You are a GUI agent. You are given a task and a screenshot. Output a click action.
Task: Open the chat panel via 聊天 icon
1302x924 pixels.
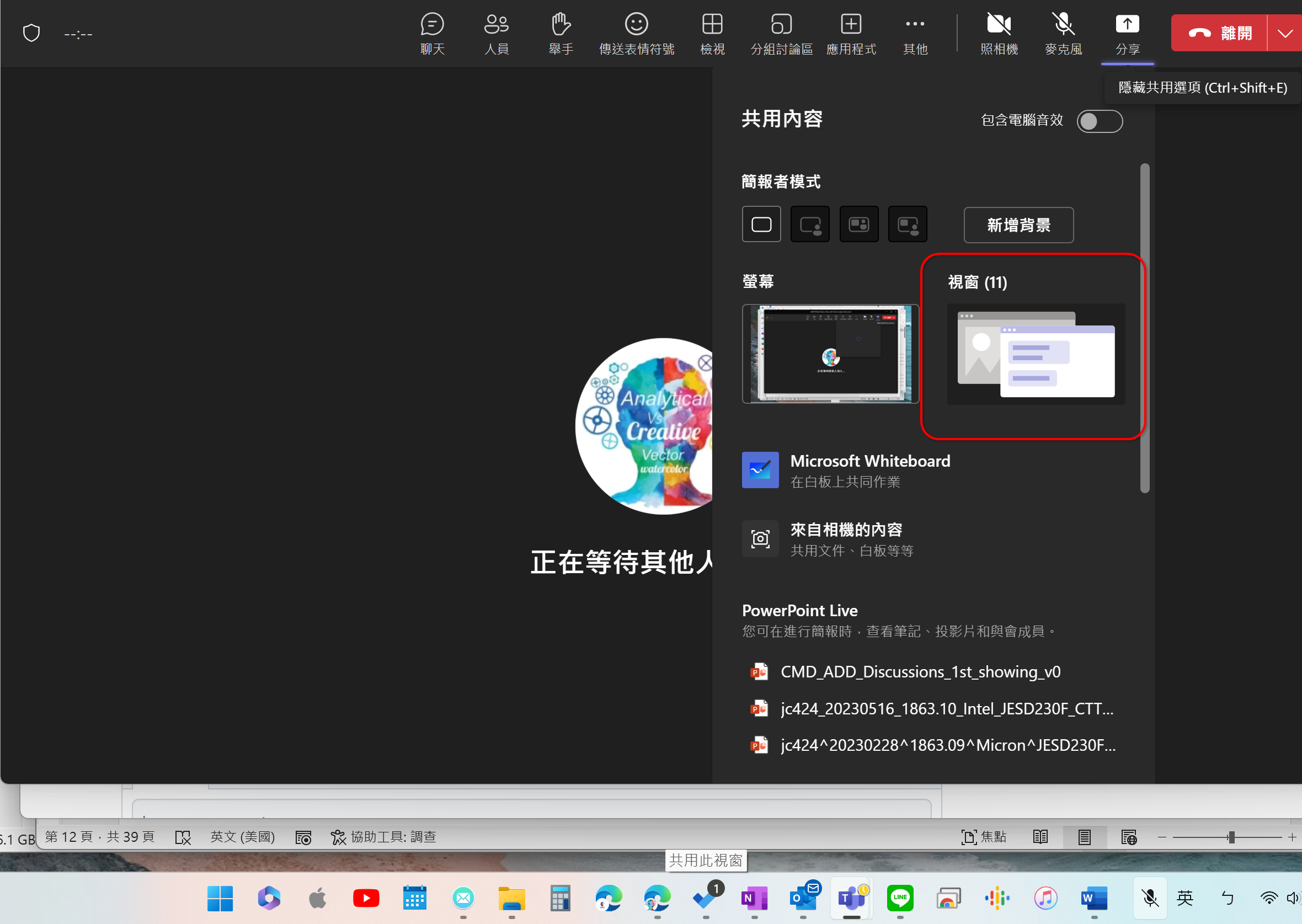433,33
